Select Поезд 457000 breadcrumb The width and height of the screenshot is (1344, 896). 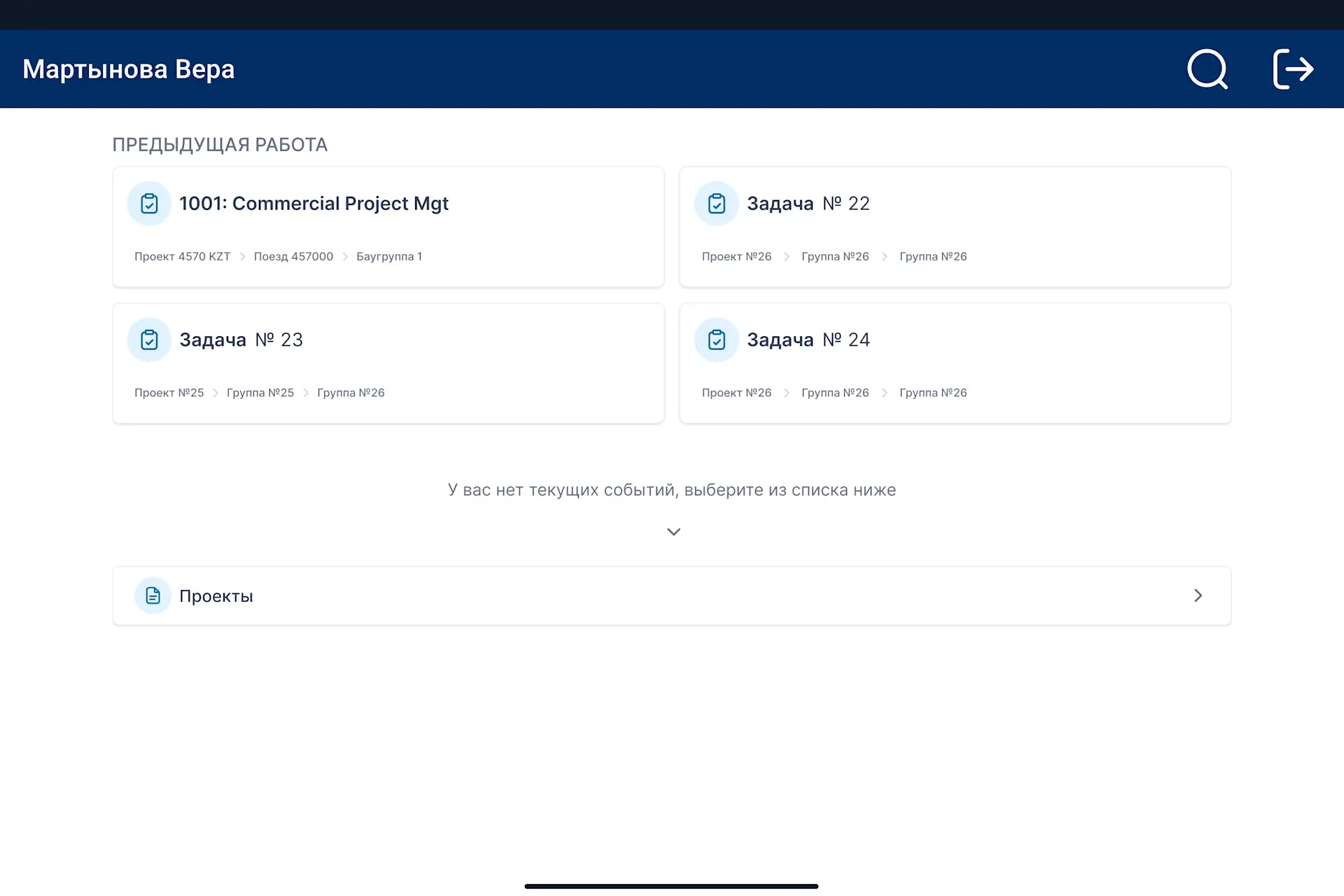point(293,257)
